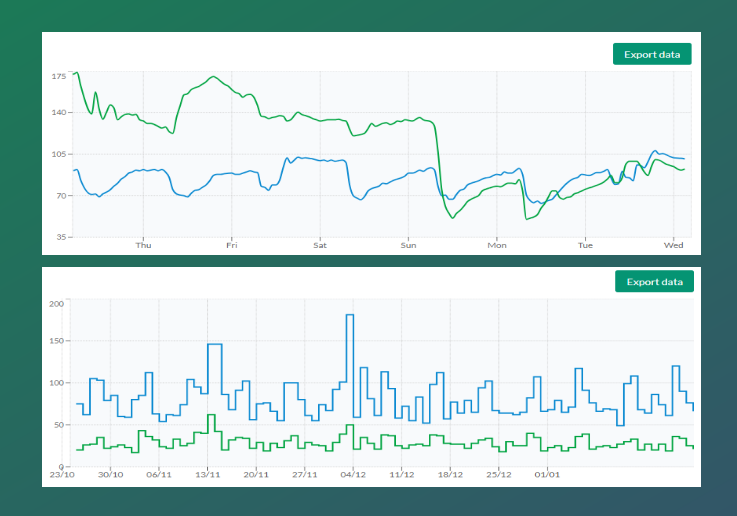
Task: Click the 35 y-axis value on top chart
Action: coord(60,237)
